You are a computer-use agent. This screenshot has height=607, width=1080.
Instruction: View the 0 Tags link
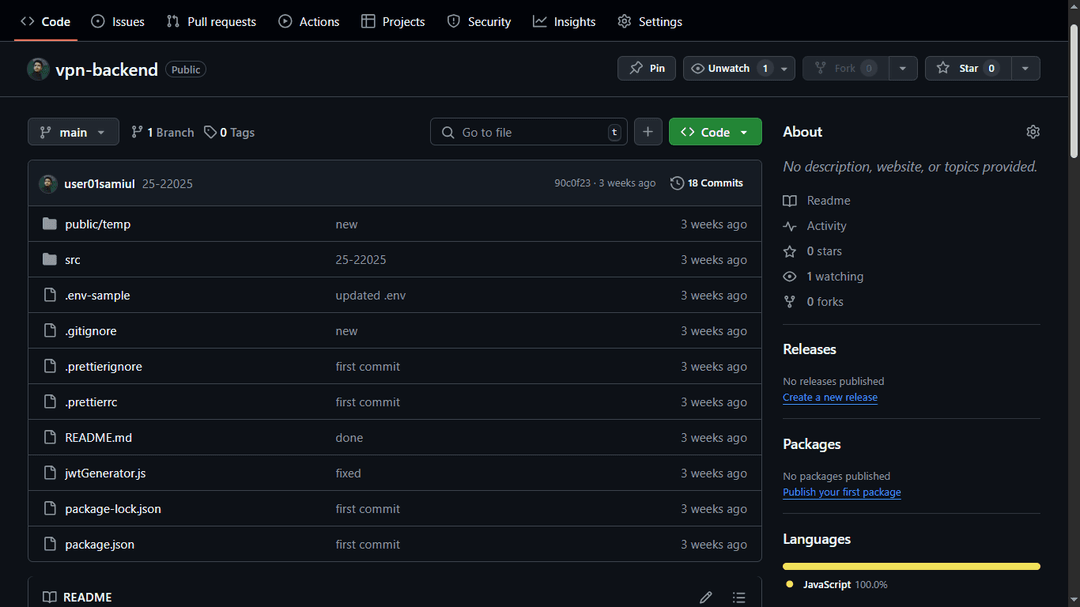pyautogui.click(x=229, y=132)
